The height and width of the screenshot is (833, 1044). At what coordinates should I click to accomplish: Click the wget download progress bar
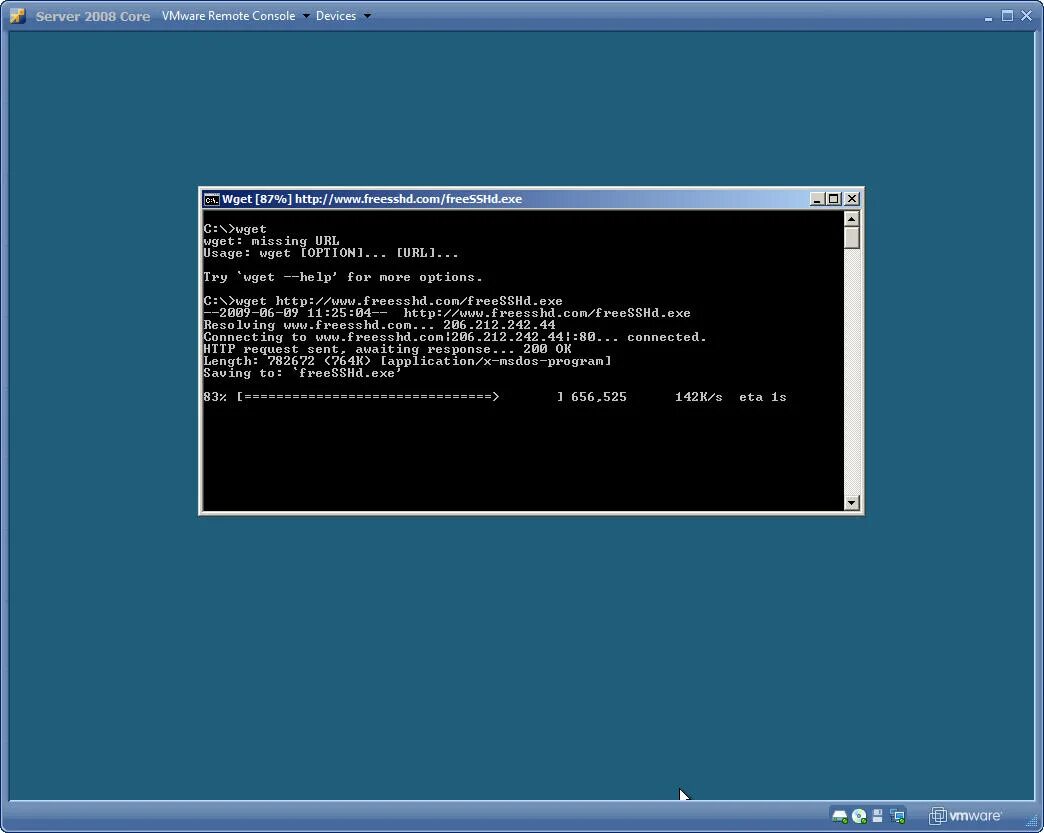pyautogui.click(x=399, y=397)
